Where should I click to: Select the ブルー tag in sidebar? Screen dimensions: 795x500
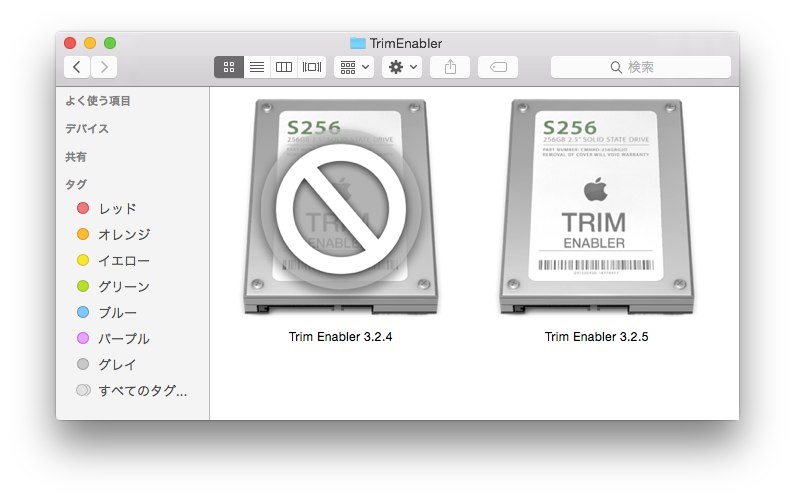tap(117, 312)
